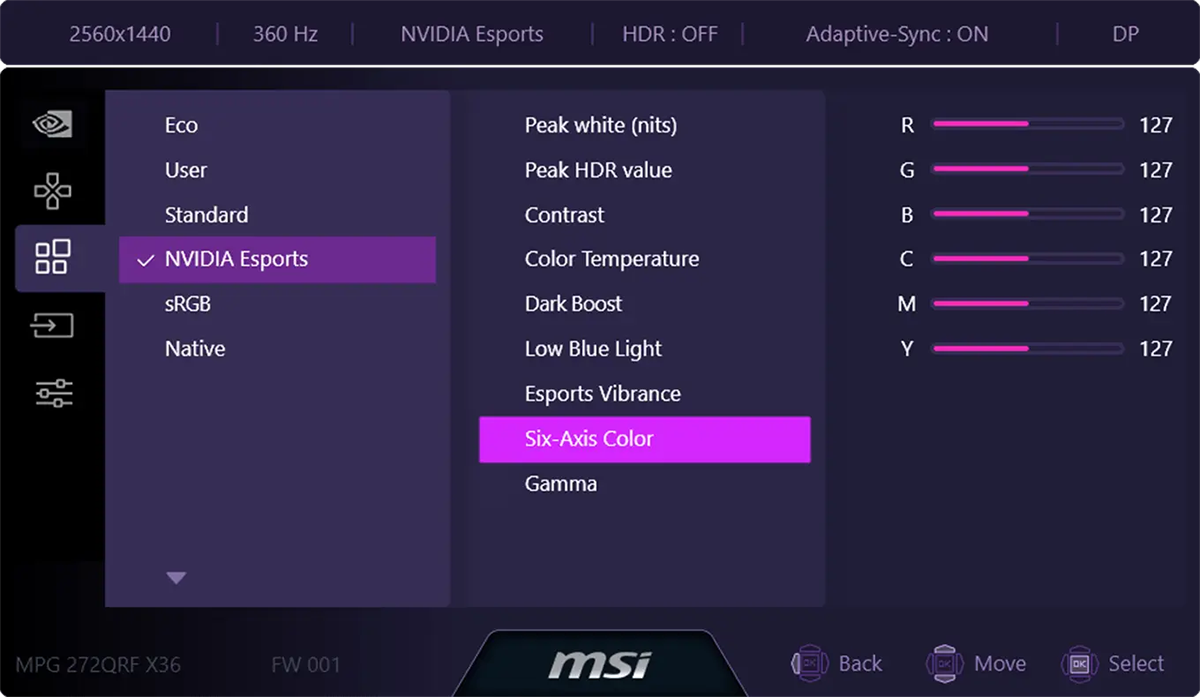
Task: Choose the Dark Boost option
Action: [x=574, y=303]
